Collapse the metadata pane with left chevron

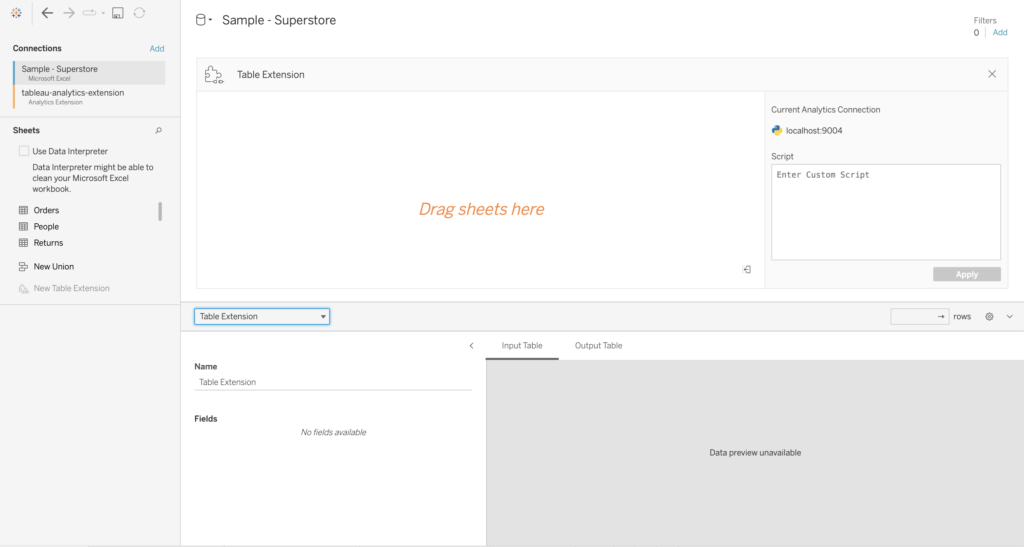471,346
